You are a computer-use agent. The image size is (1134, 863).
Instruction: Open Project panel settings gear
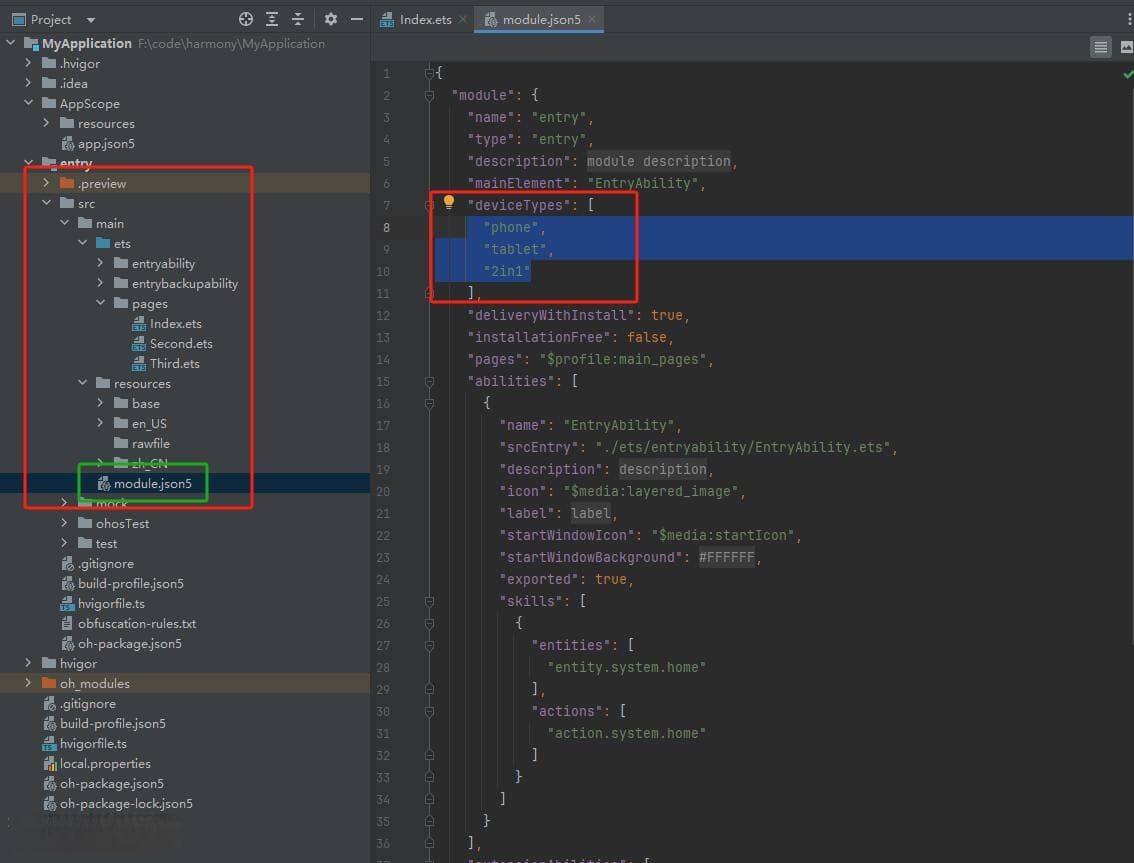331,20
